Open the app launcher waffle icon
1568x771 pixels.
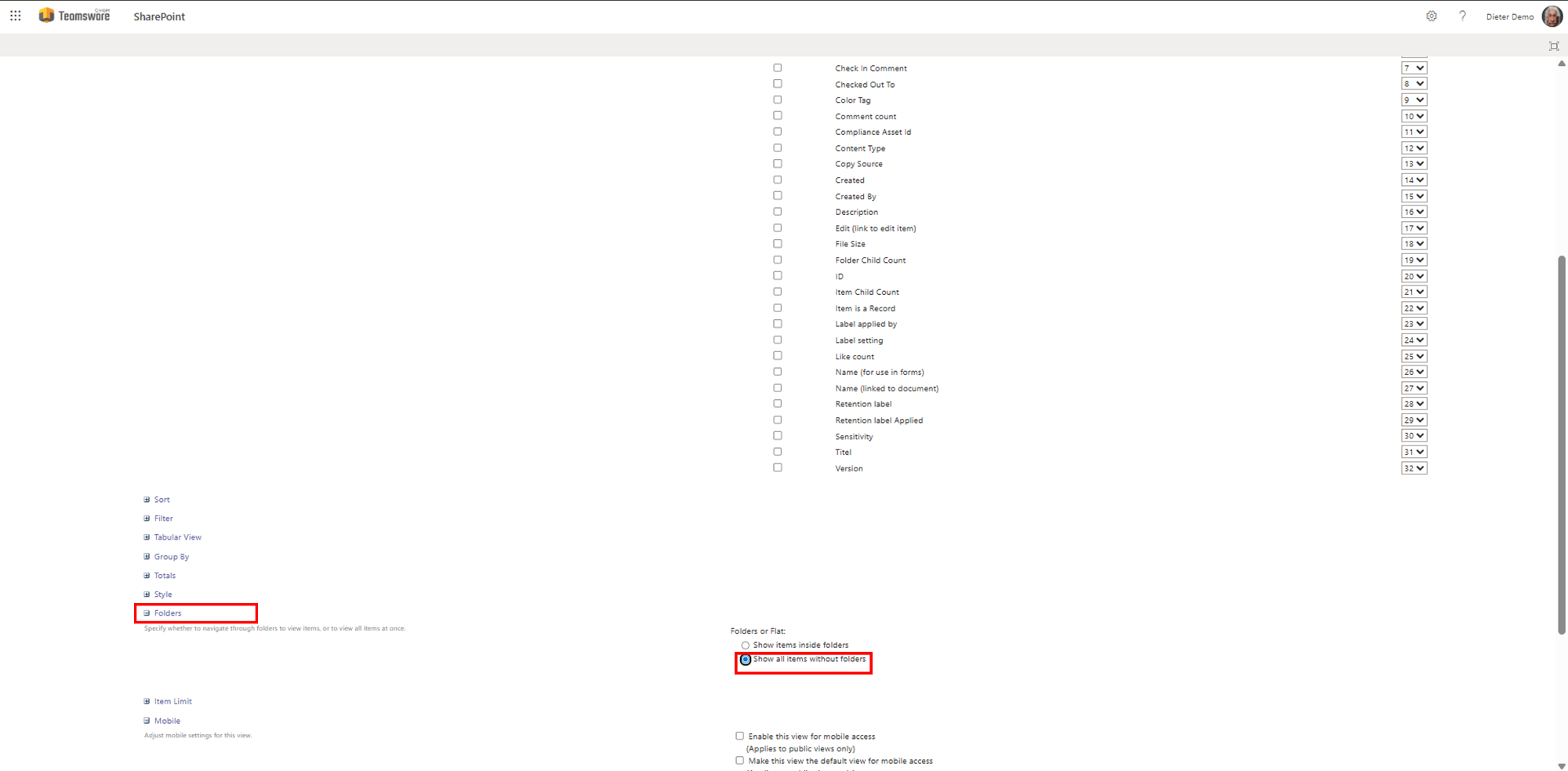pos(15,16)
